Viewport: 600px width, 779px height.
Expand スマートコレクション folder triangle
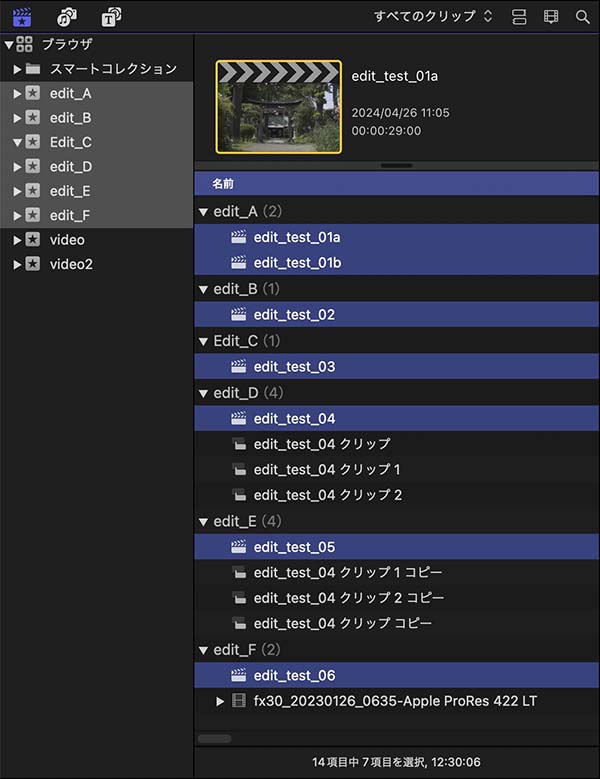[17, 69]
